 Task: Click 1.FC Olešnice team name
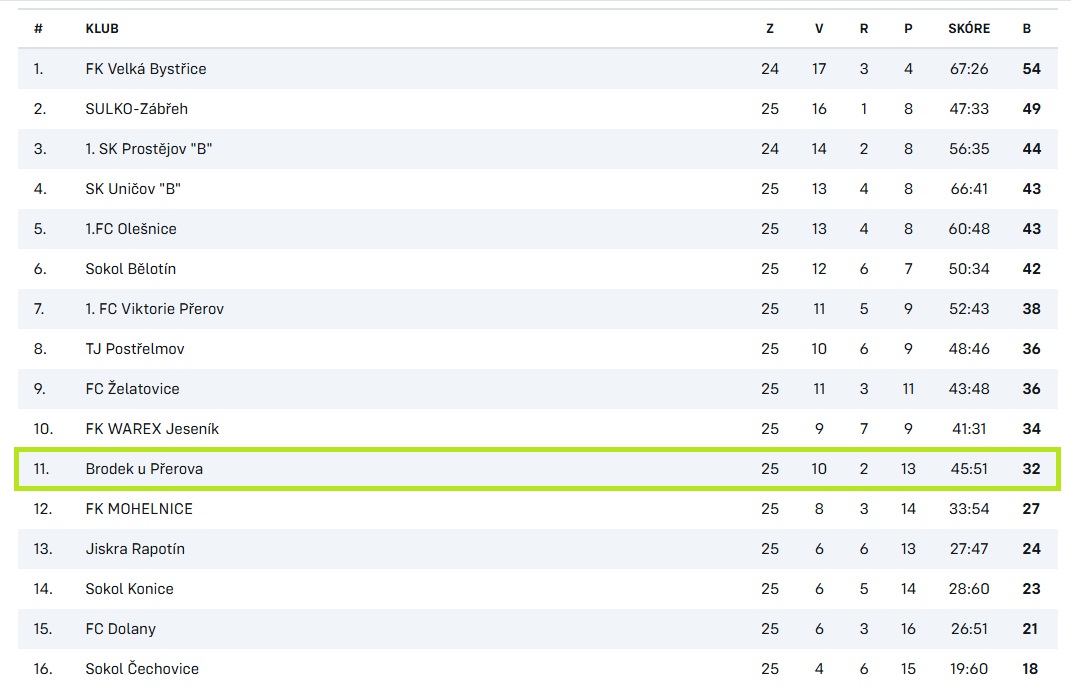[131, 229]
